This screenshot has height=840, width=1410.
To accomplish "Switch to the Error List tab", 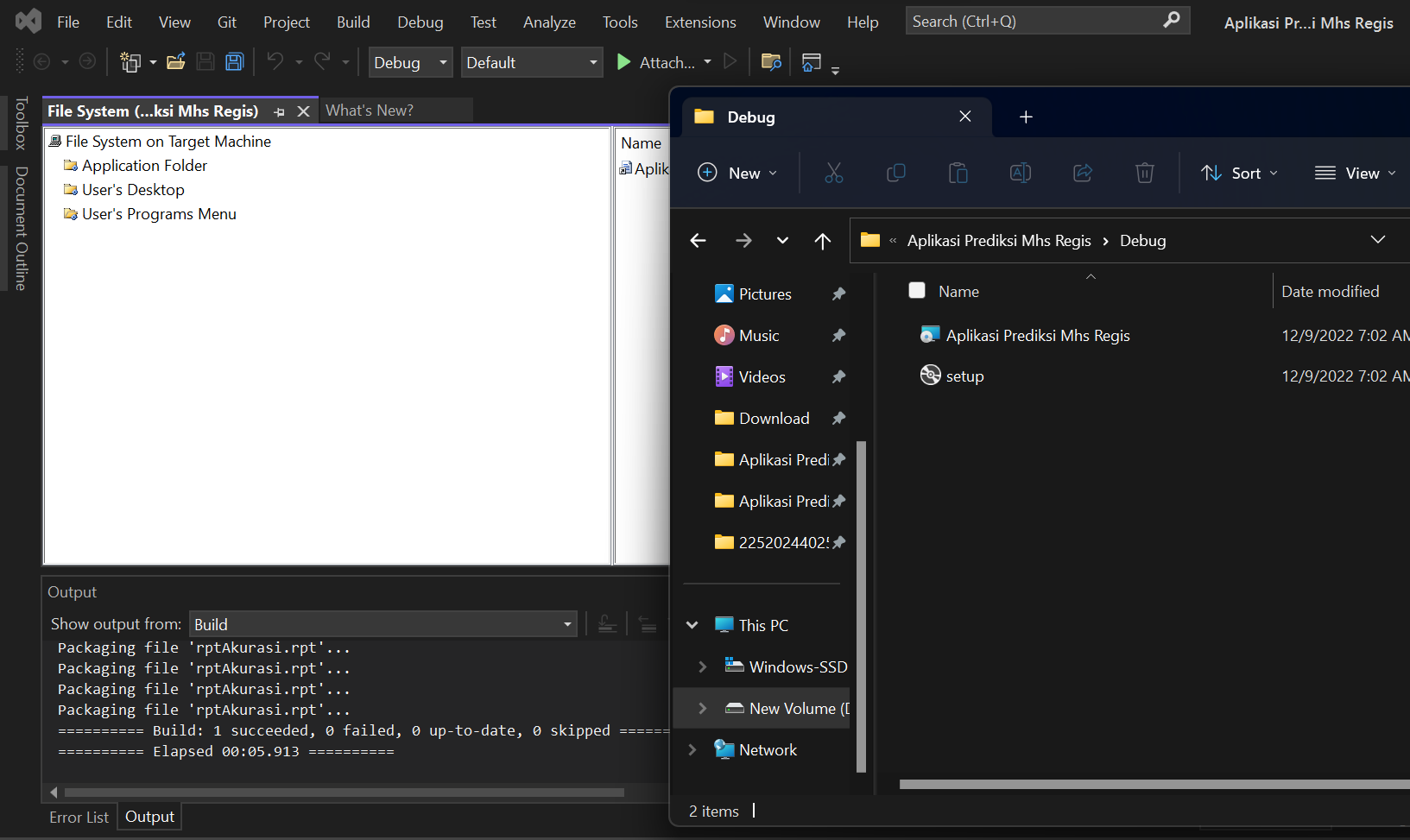I will pos(79,817).
